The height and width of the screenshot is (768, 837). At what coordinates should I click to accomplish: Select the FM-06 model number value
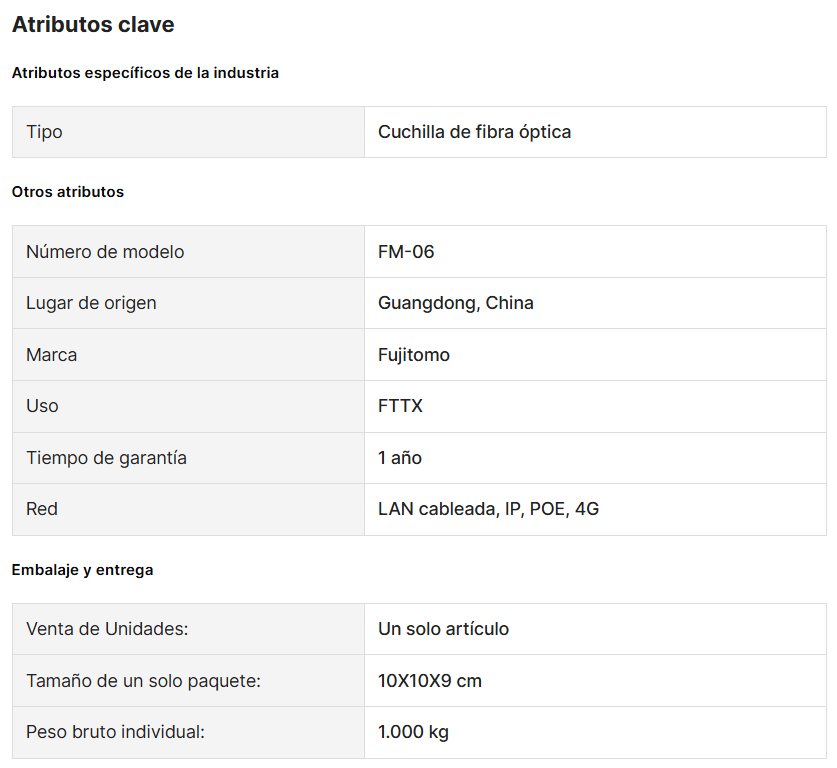(x=406, y=252)
